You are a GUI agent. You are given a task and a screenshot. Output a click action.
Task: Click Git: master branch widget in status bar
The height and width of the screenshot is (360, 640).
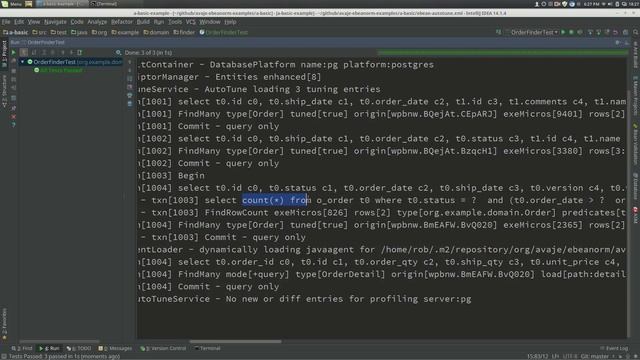pyautogui.click(x=595, y=357)
